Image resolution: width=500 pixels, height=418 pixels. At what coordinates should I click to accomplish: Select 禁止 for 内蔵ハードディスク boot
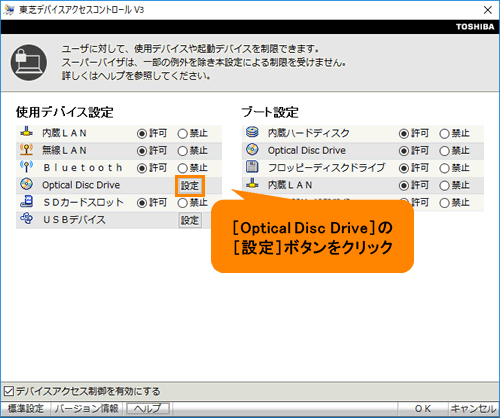tap(444, 134)
